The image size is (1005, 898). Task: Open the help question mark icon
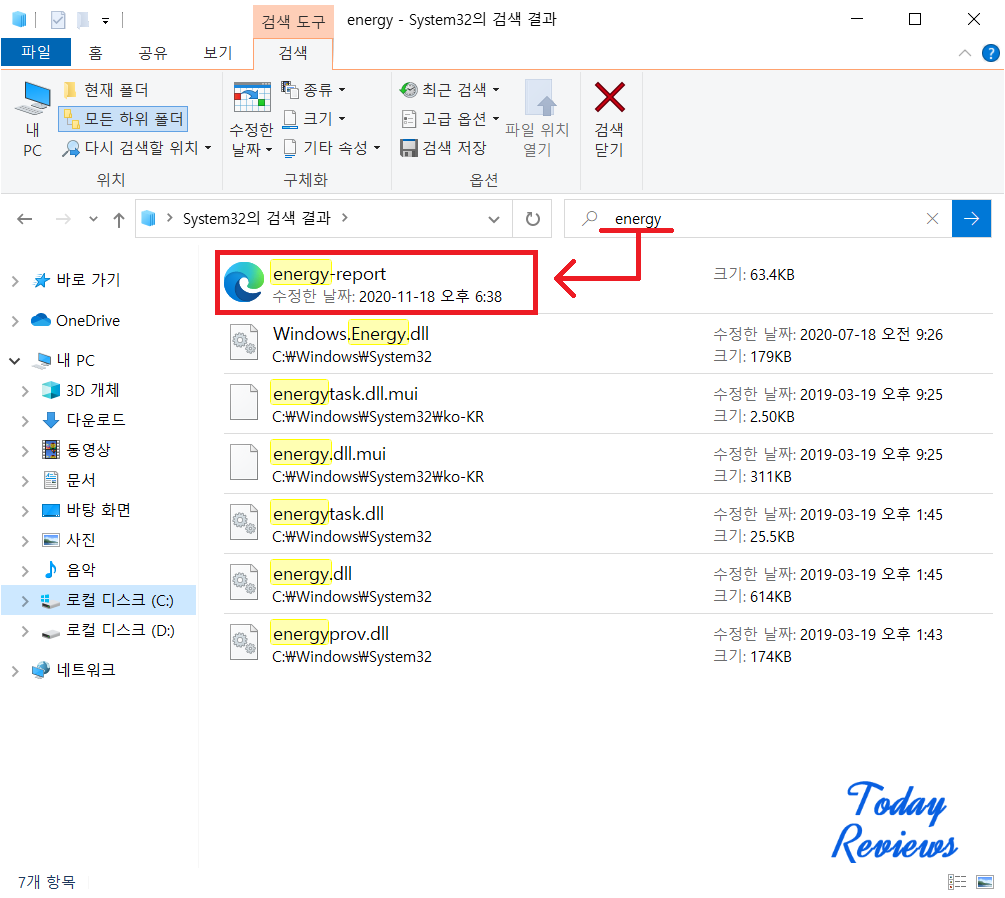click(990, 53)
